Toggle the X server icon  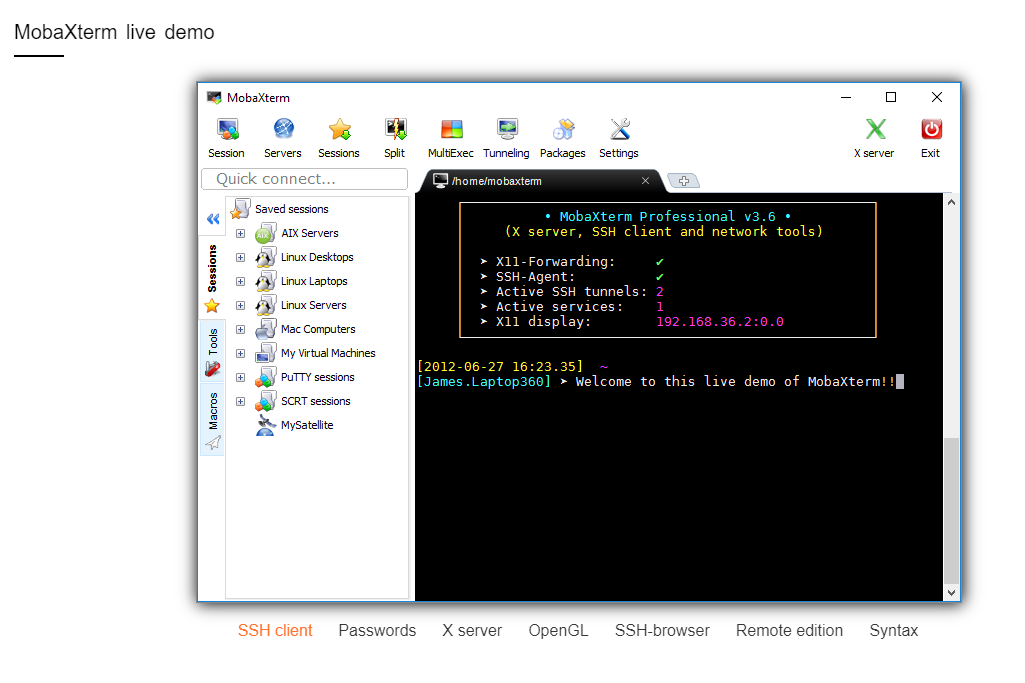[x=875, y=129]
